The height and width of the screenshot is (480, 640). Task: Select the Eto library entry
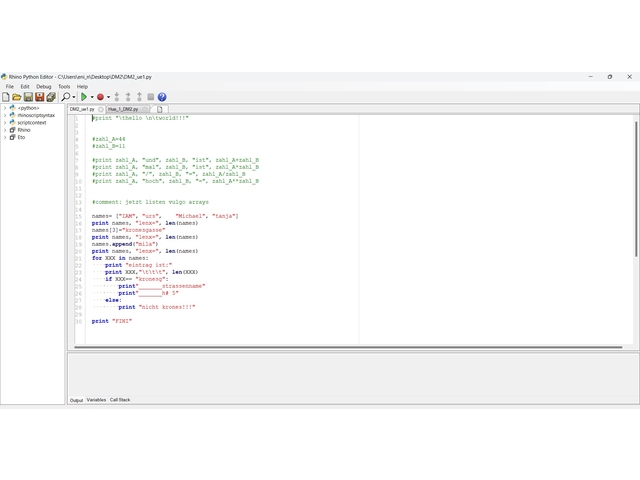click(x=21, y=138)
